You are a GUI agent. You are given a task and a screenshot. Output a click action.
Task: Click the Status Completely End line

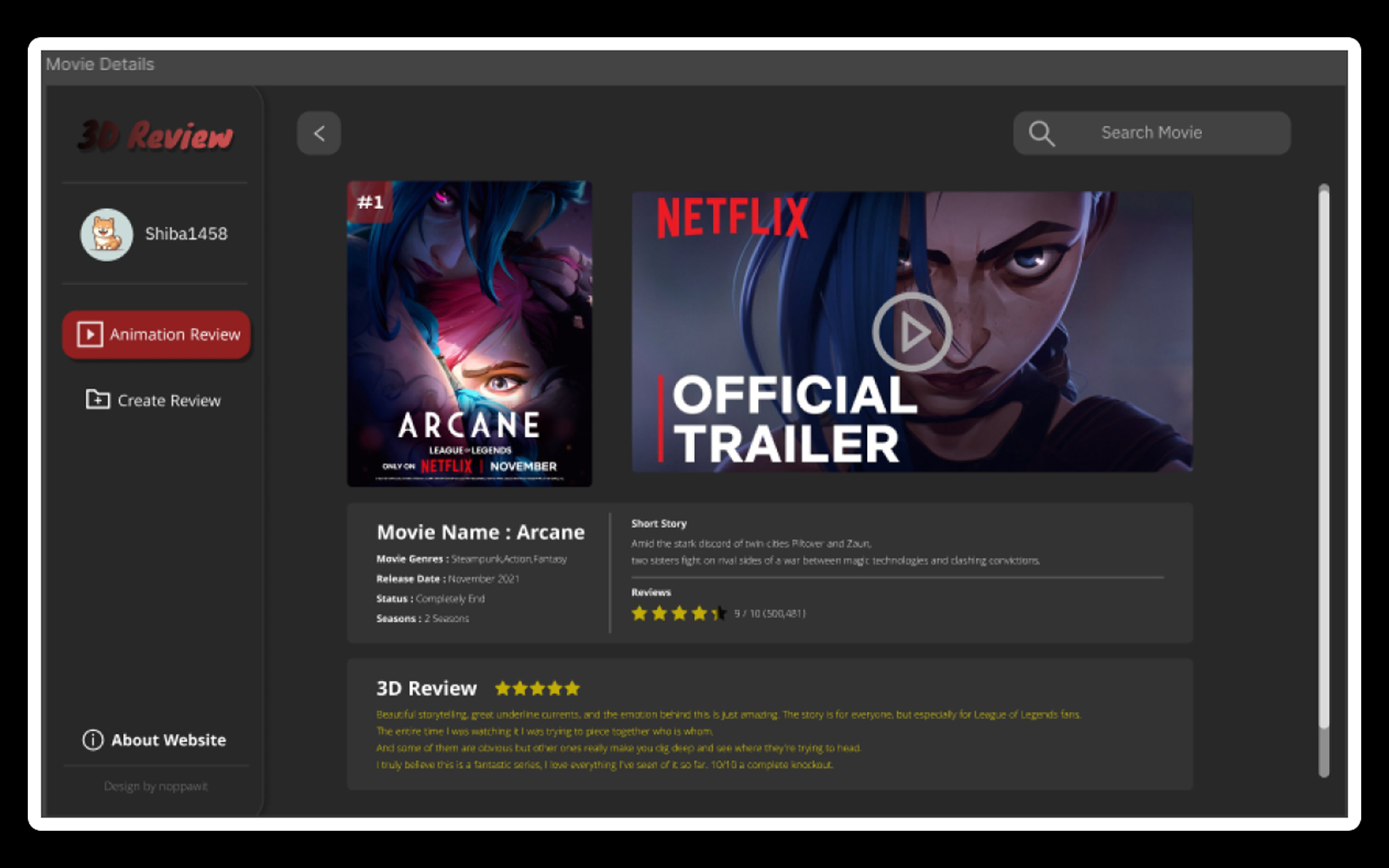click(430, 598)
